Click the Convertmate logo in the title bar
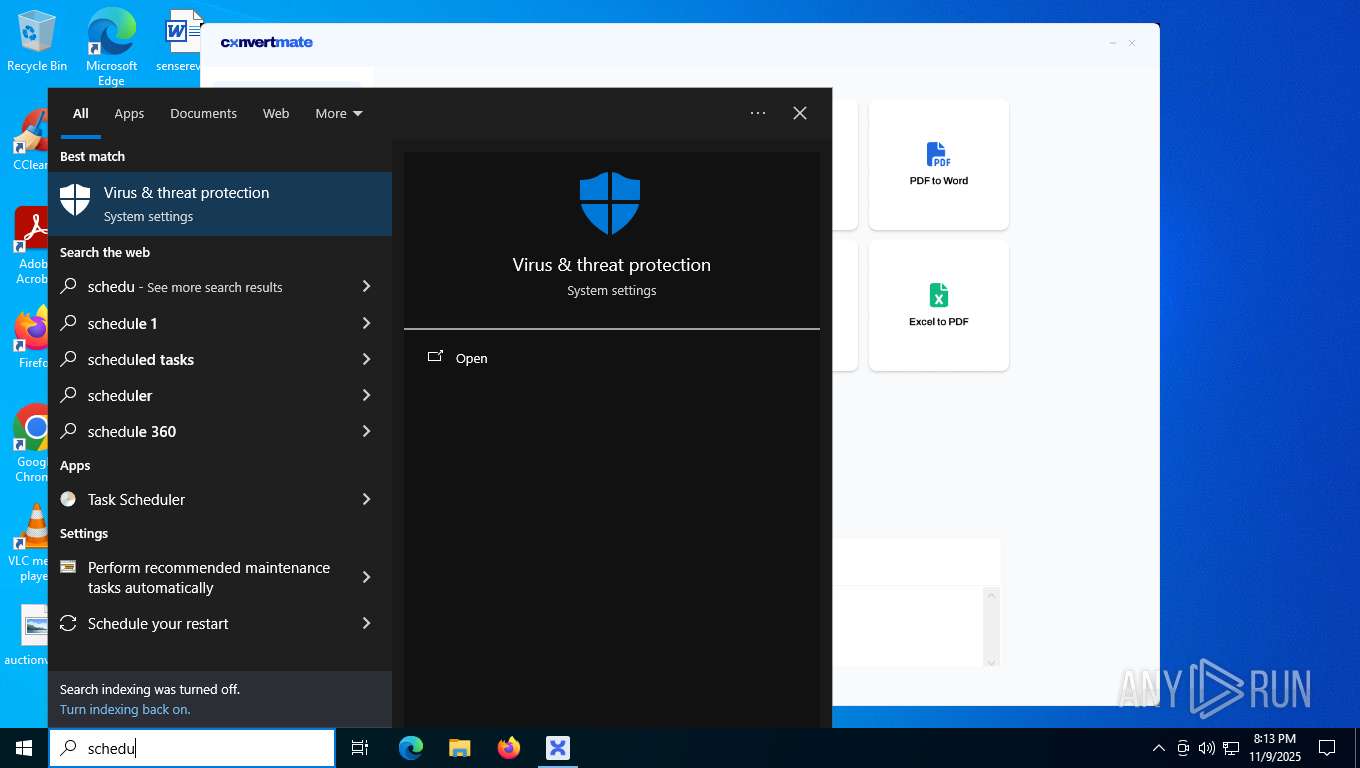The height and width of the screenshot is (768, 1360). click(267, 42)
